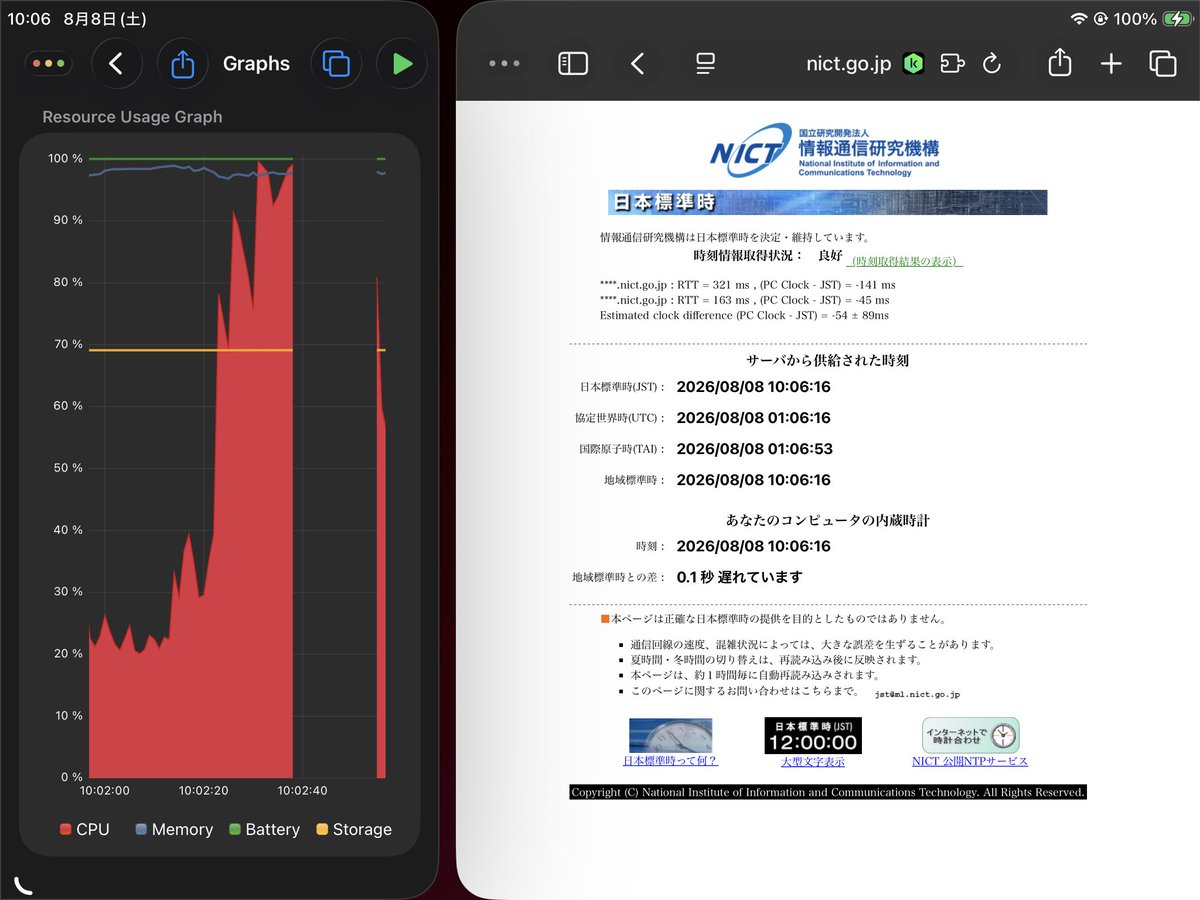The image size is (1200, 900).
Task: Tap the battery 100% indicator
Action: pyautogui.click(x=1152, y=19)
